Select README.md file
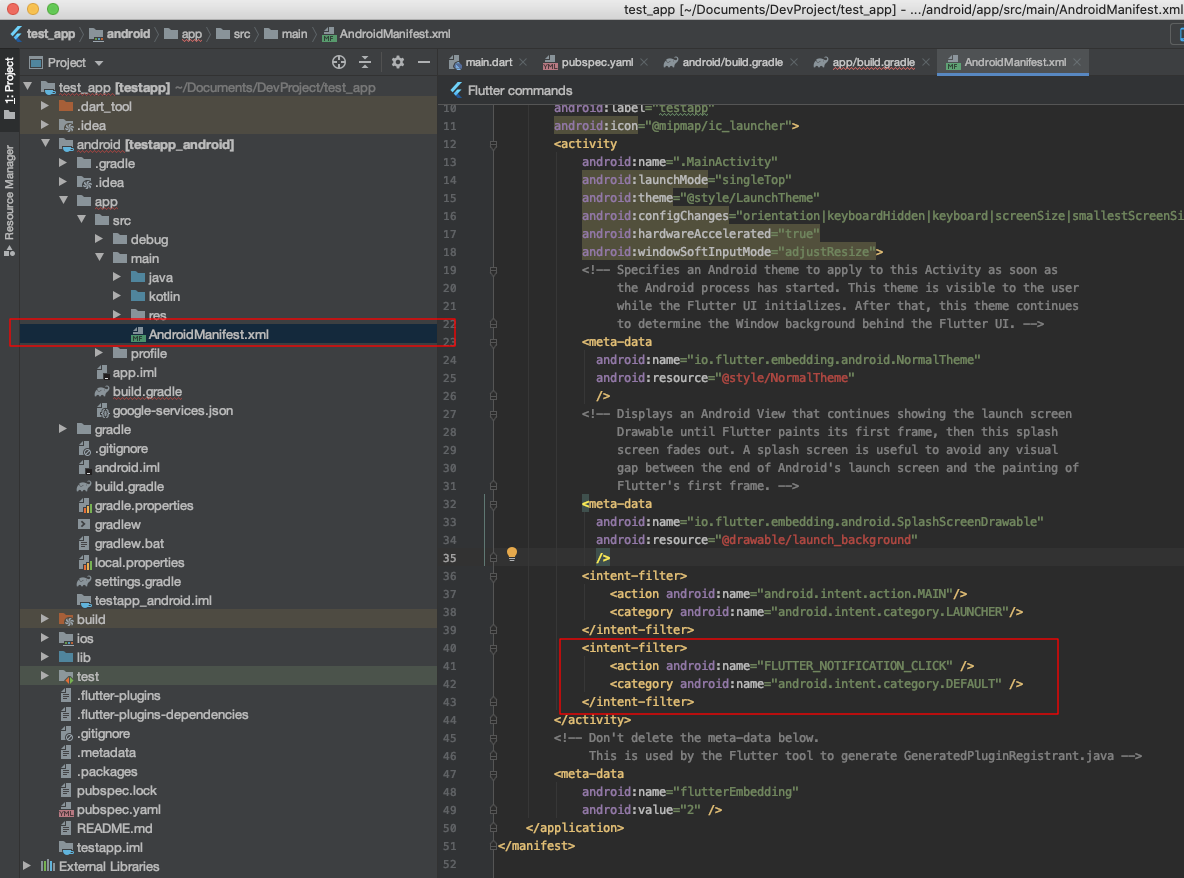Image resolution: width=1184 pixels, height=878 pixels. click(114, 828)
